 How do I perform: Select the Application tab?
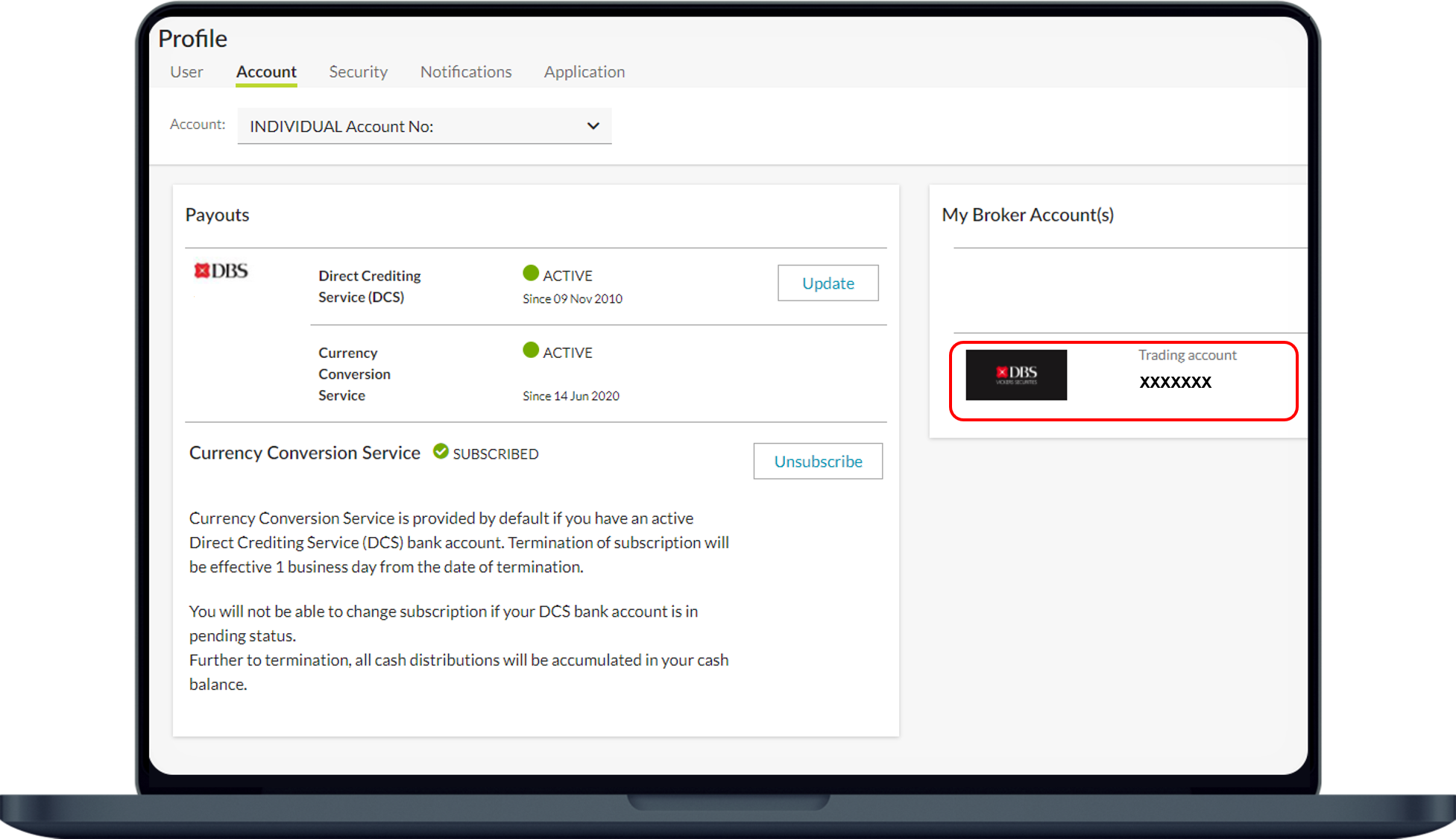click(x=584, y=72)
